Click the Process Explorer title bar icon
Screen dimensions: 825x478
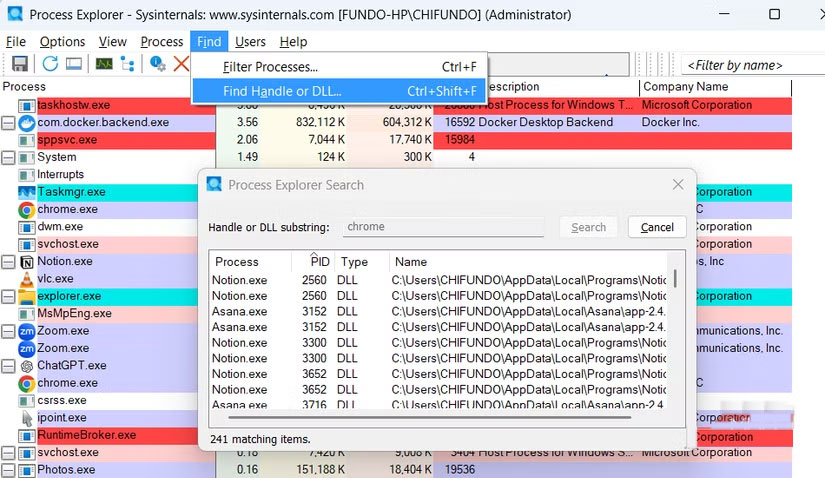(15, 14)
